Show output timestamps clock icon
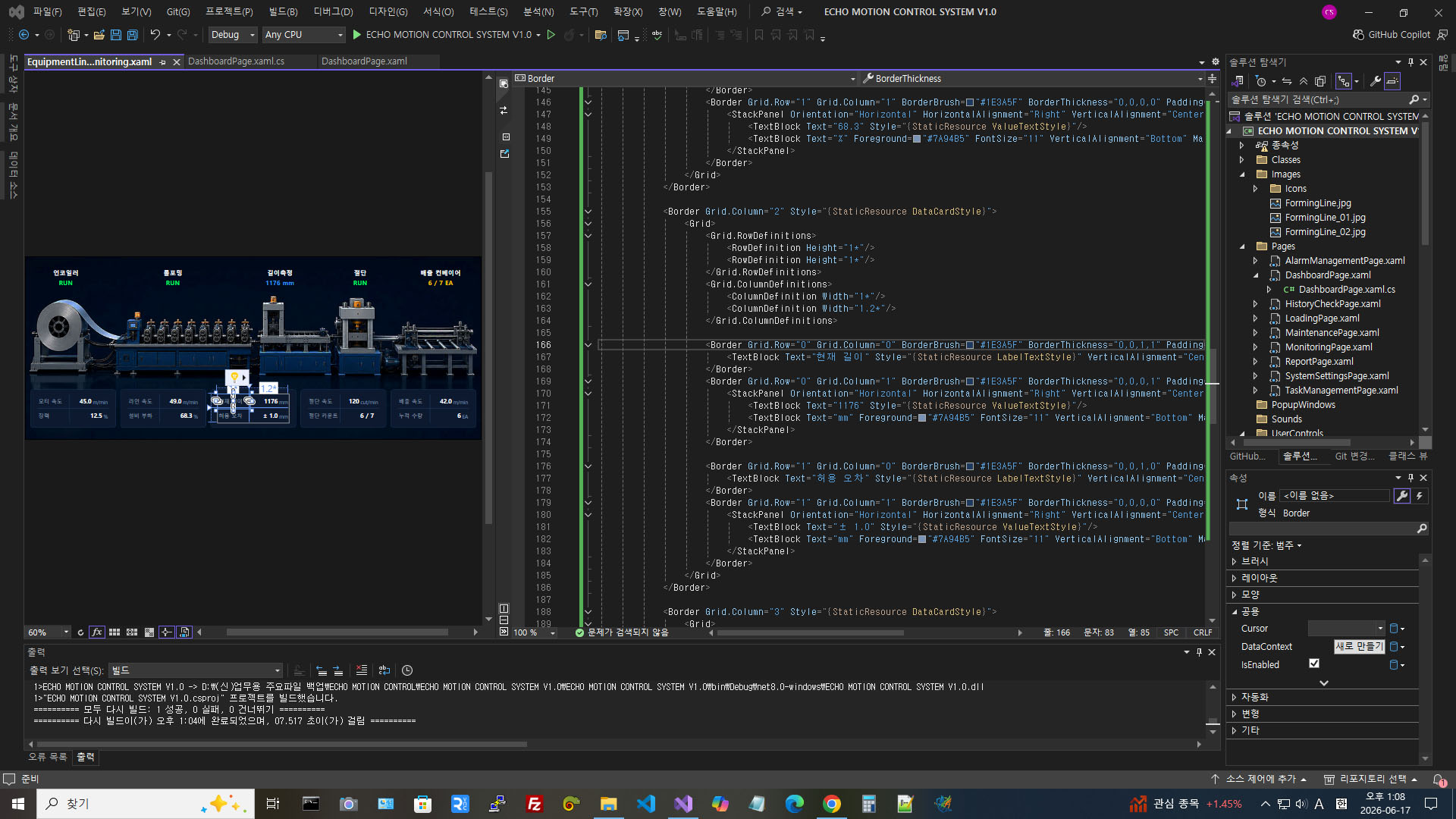Viewport: 1456px width, 819px height. coord(407,670)
